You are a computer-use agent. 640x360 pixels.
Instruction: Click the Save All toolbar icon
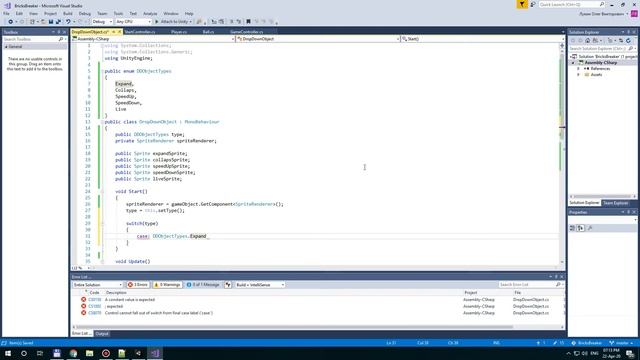58,22
